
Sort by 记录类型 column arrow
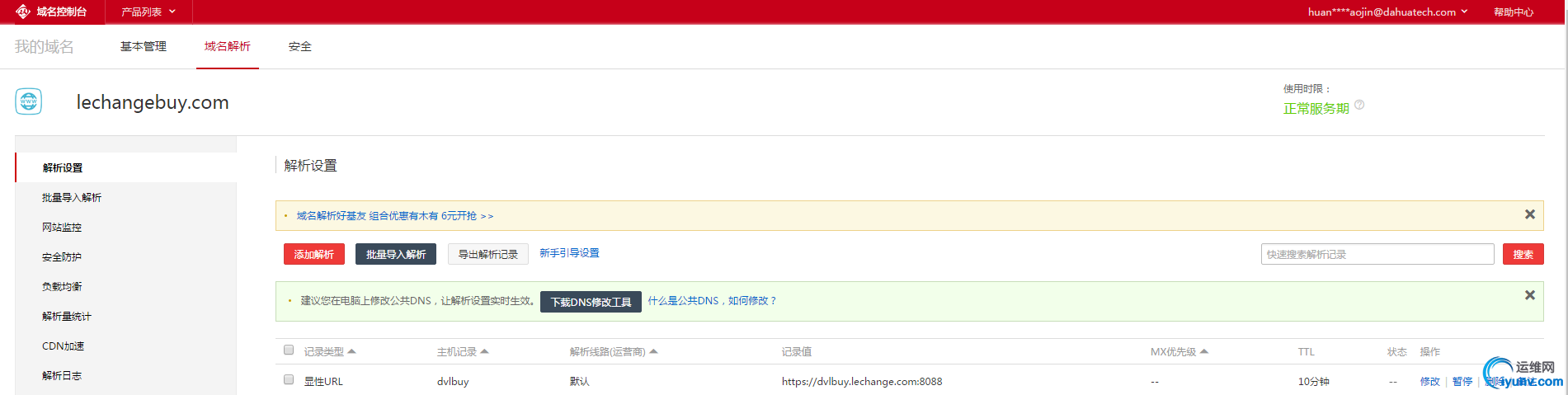(x=351, y=351)
